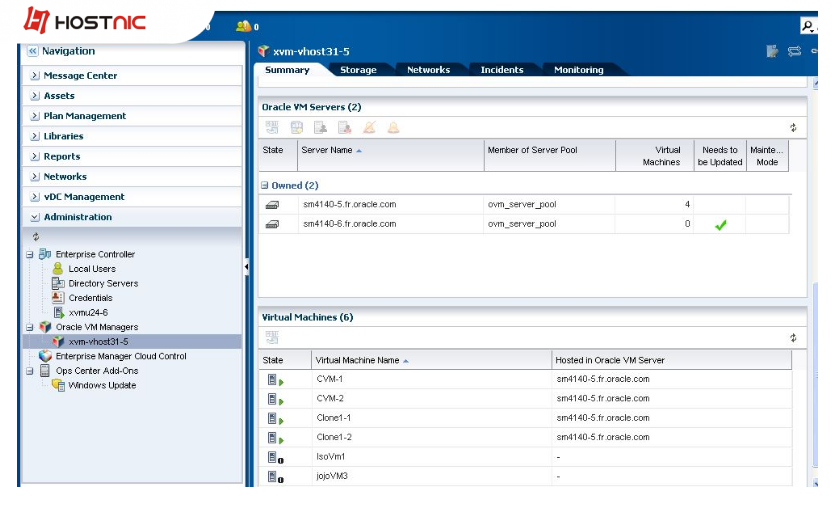This screenshot has width=834, height=509.
Task: Select xvmu24-6 in the tree
Action: pyautogui.click(x=88, y=313)
